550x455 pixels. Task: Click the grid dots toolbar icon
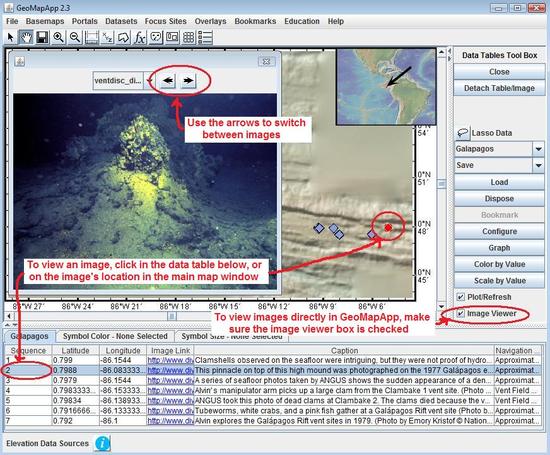[x=188, y=37]
